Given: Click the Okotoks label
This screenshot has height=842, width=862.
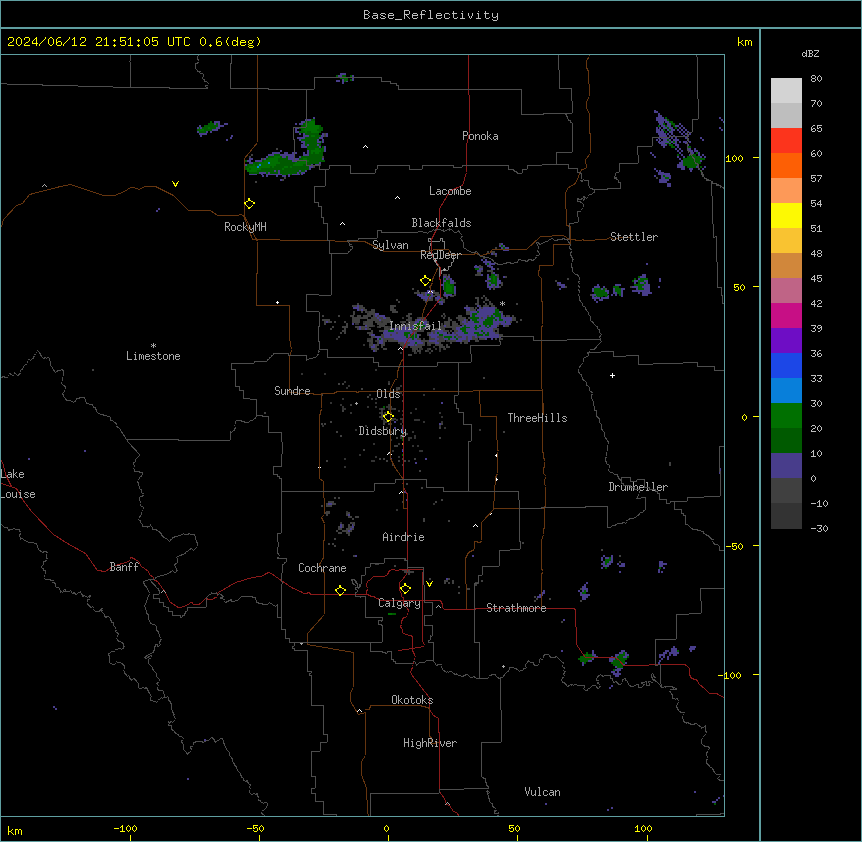Looking at the screenshot, I should [412, 700].
